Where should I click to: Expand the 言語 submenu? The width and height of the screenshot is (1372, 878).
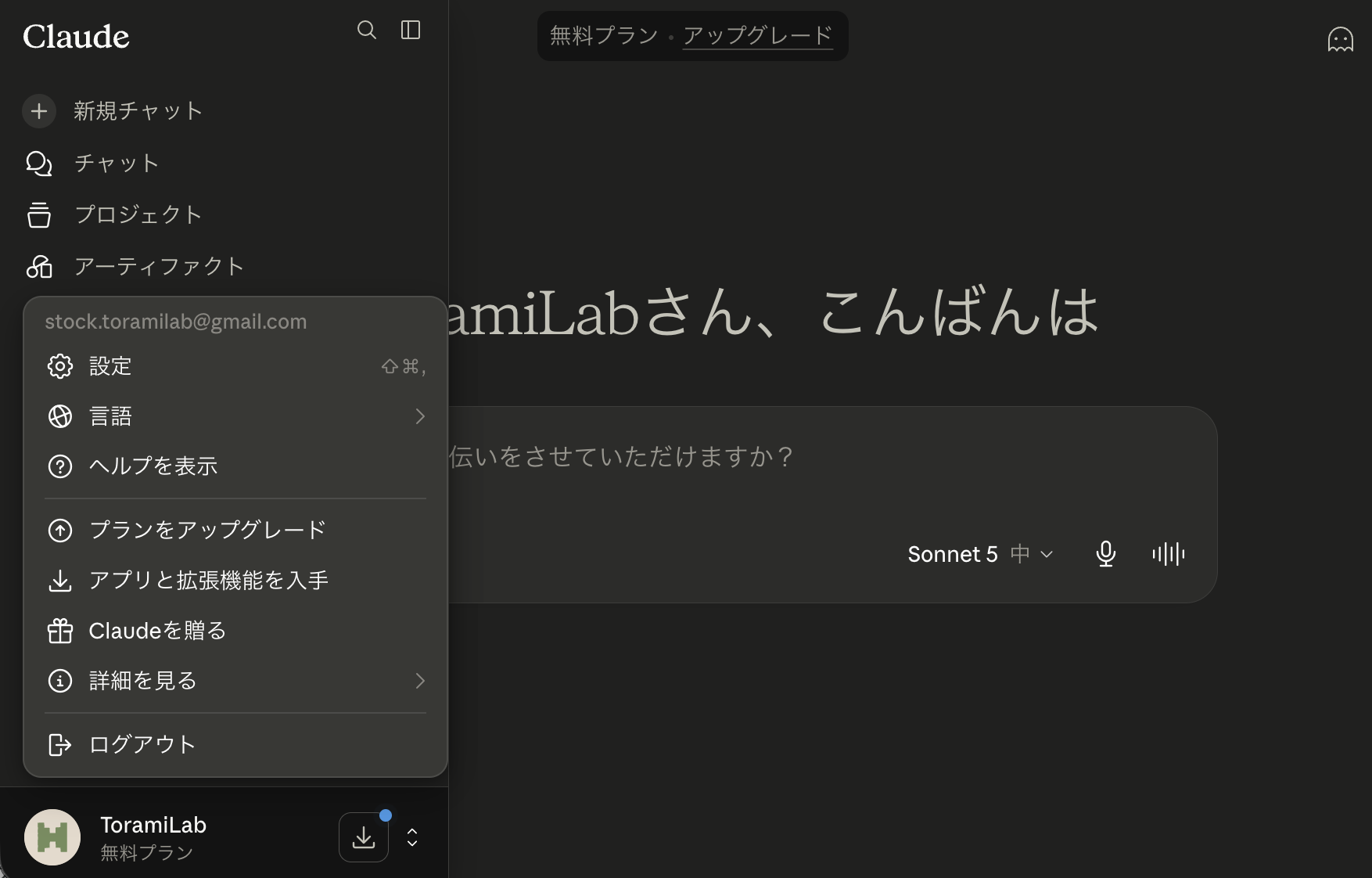pos(235,416)
